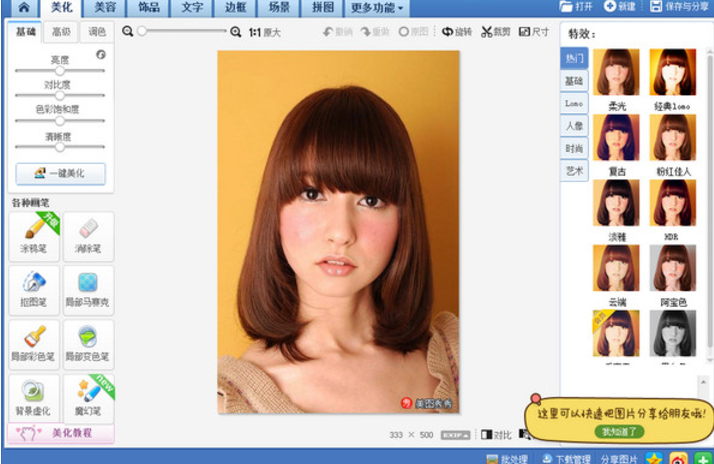
Task: Select the 魔幻笔 magic pen tool
Action: tap(88, 398)
